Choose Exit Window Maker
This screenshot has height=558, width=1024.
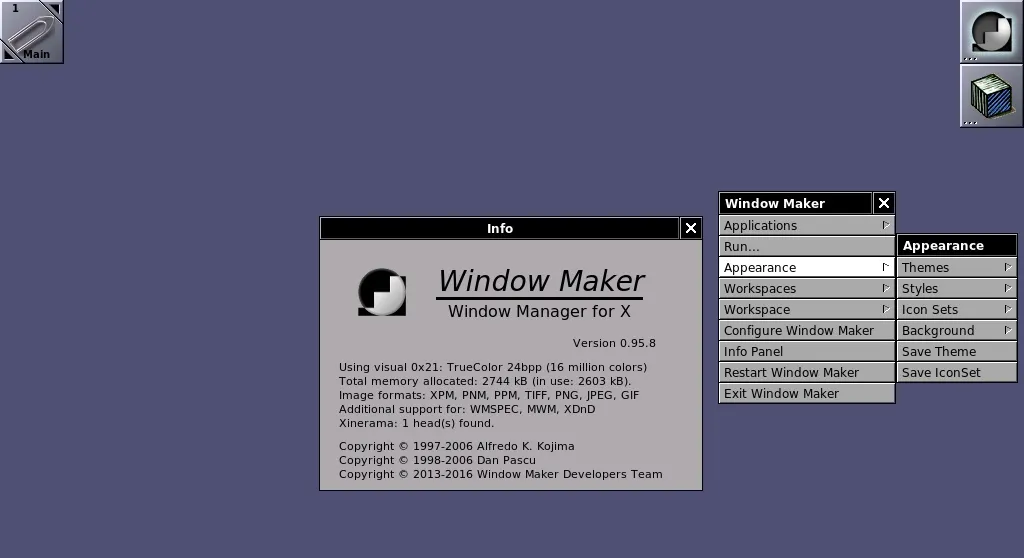pyautogui.click(x=806, y=393)
